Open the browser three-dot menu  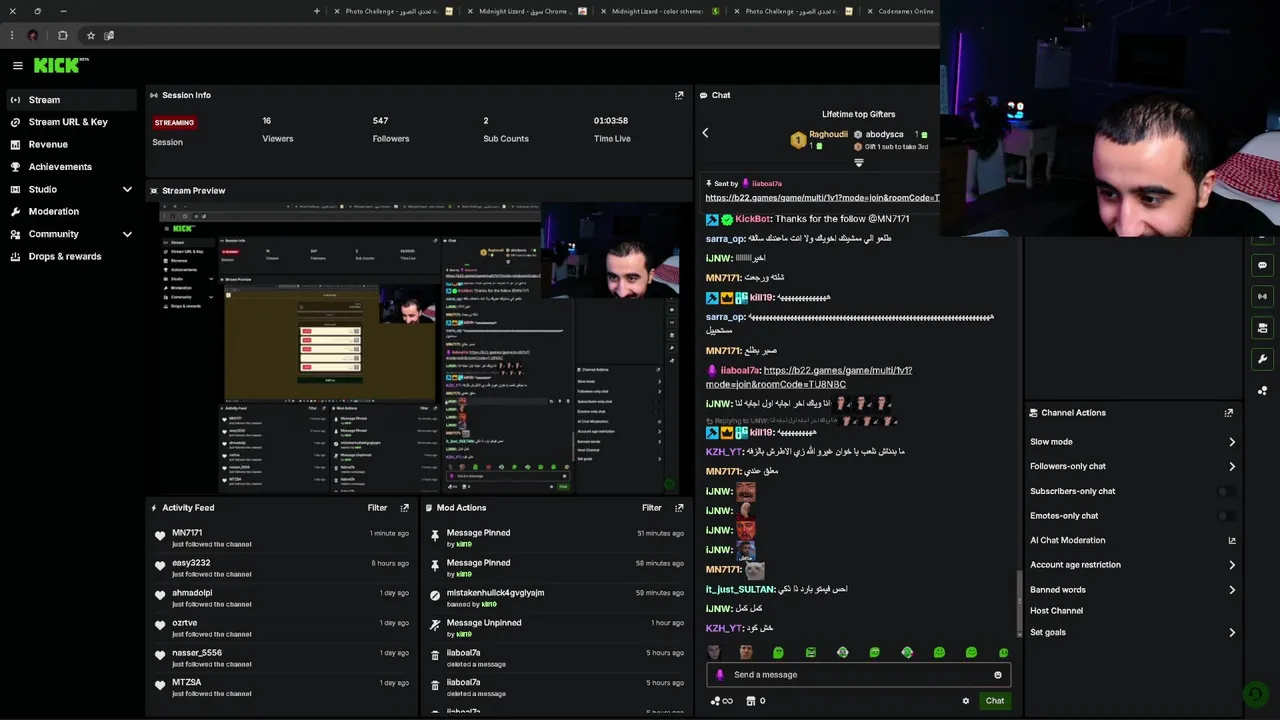(x=11, y=35)
